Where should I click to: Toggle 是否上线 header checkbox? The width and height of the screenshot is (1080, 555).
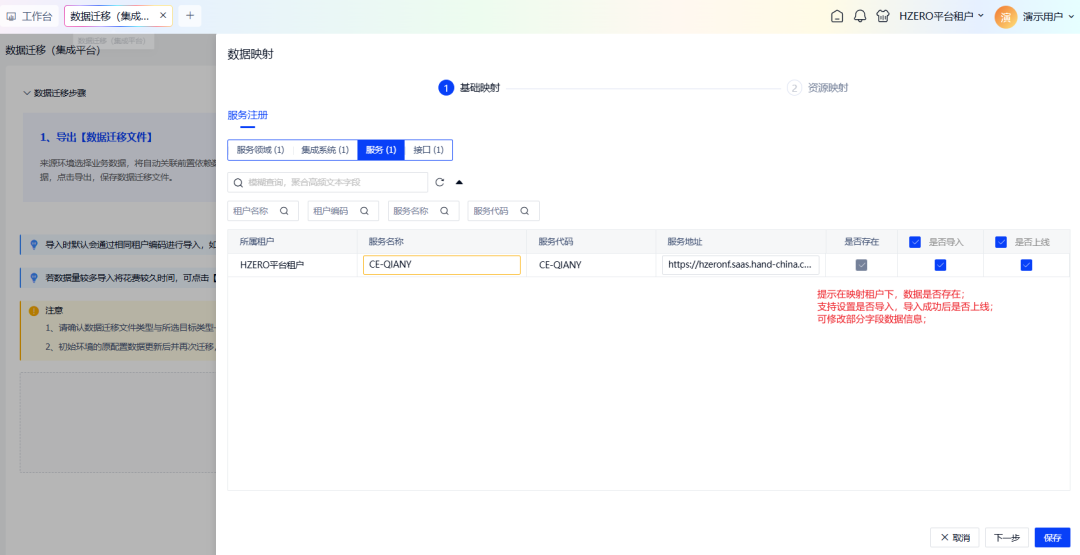(x=1001, y=242)
